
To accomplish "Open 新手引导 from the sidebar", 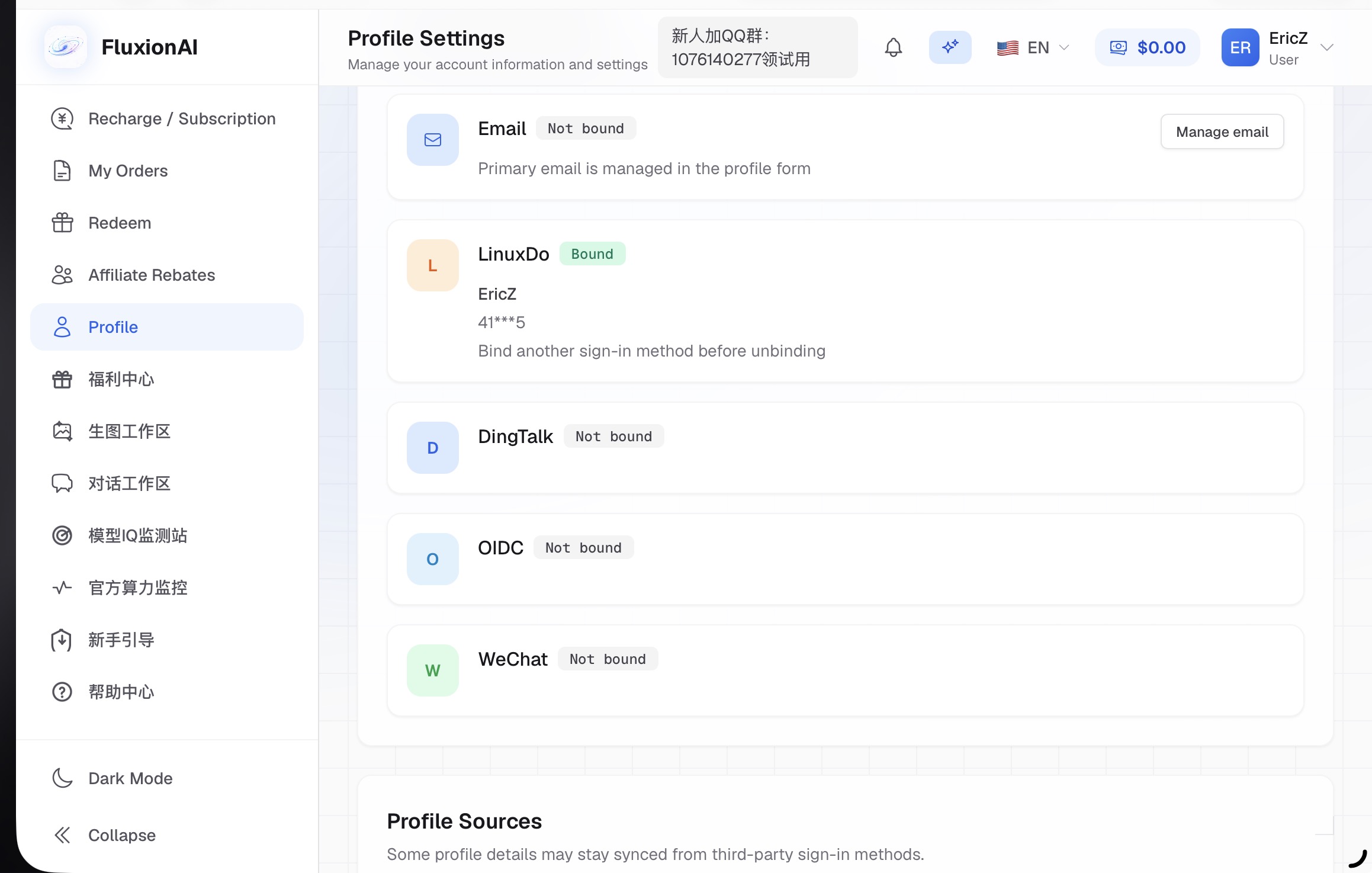I will pos(167,640).
